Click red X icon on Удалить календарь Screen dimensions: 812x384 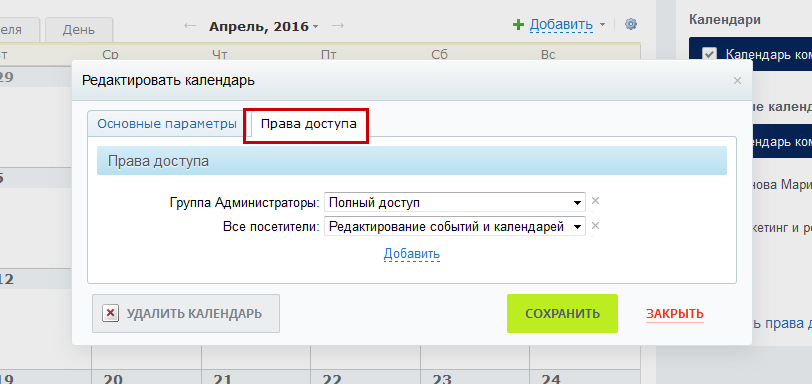(110, 314)
